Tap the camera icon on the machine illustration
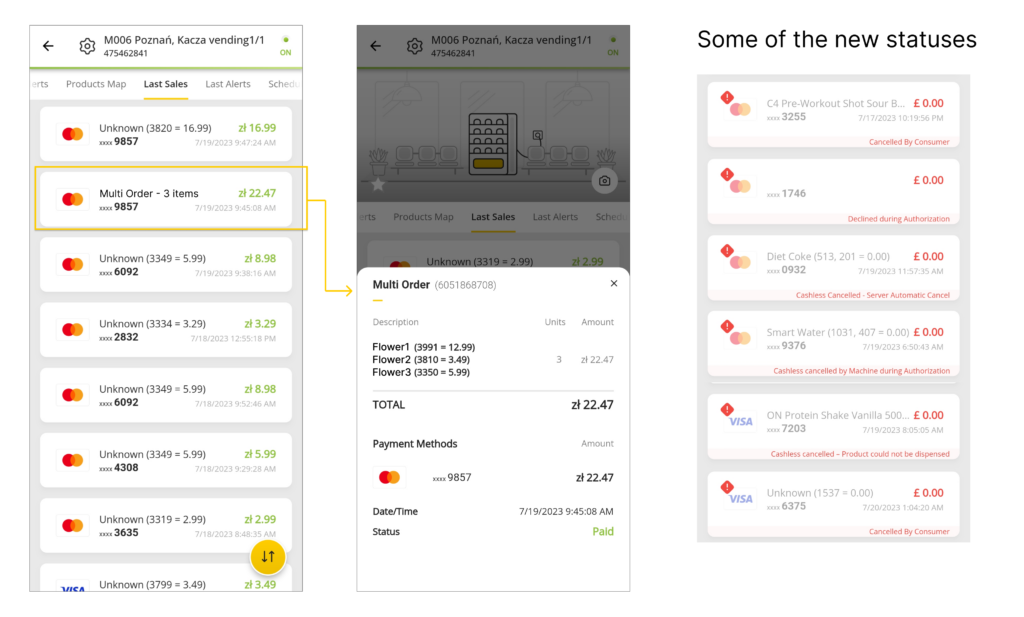This screenshot has width=1024, height=617. (604, 181)
